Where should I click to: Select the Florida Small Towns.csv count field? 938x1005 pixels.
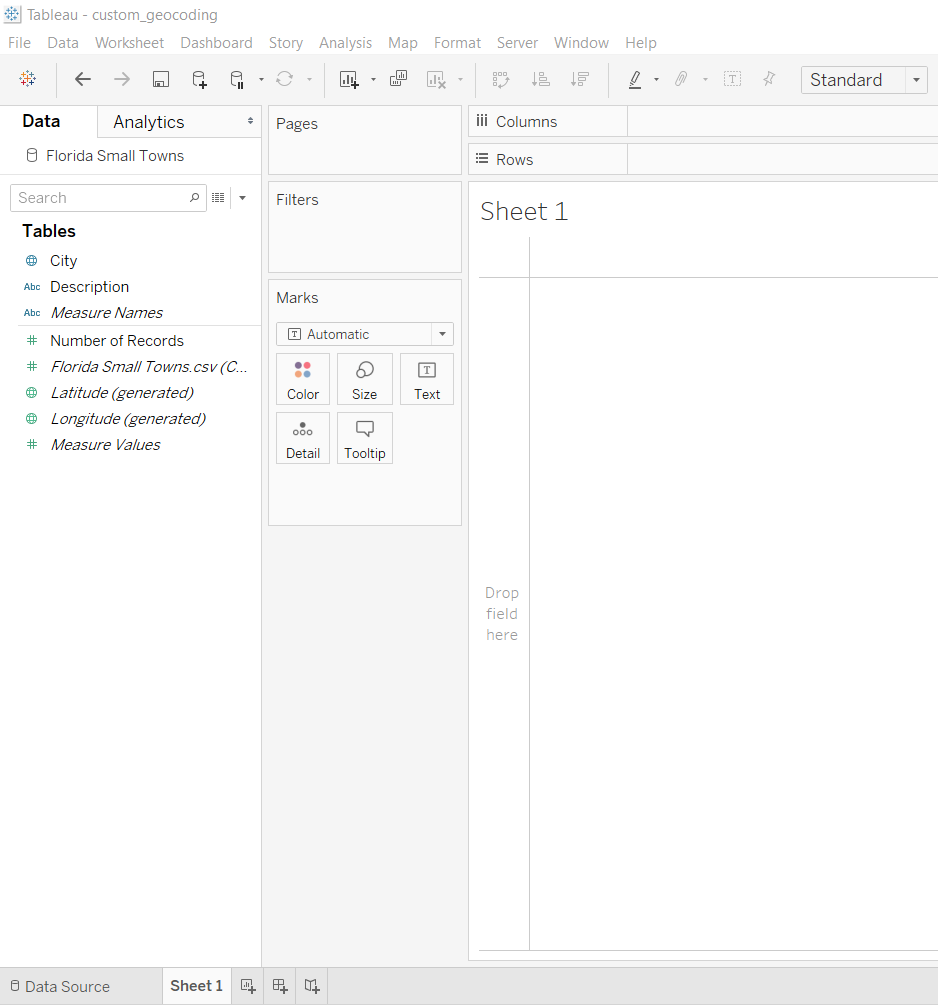click(149, 367)
